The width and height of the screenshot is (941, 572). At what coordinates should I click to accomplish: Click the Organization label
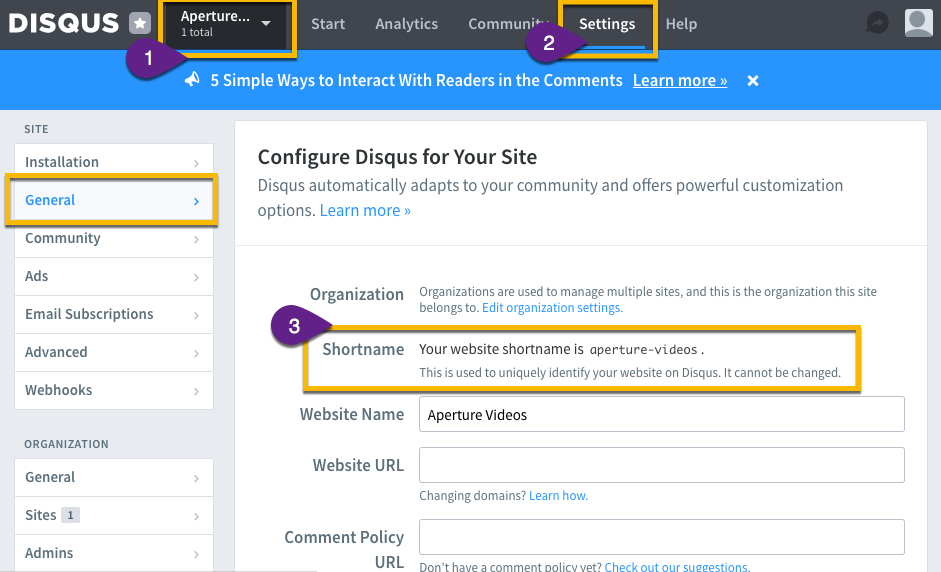(356, 295)
